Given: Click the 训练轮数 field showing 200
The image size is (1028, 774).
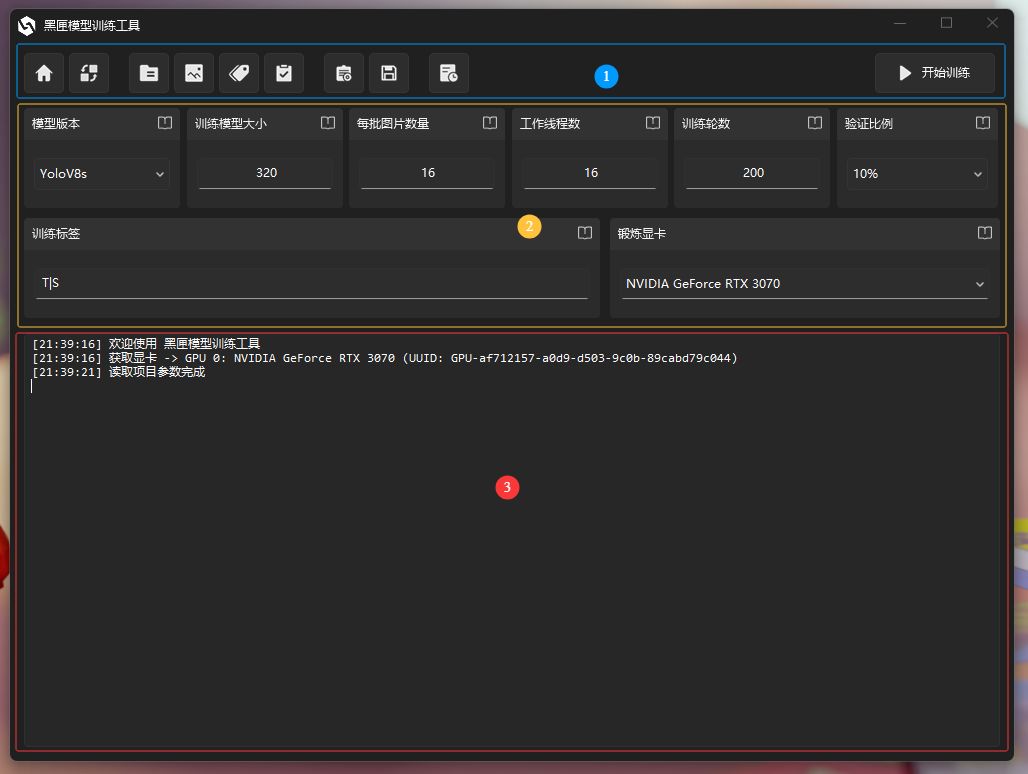Looking at the screenshot, I should (x=753, y=173).
